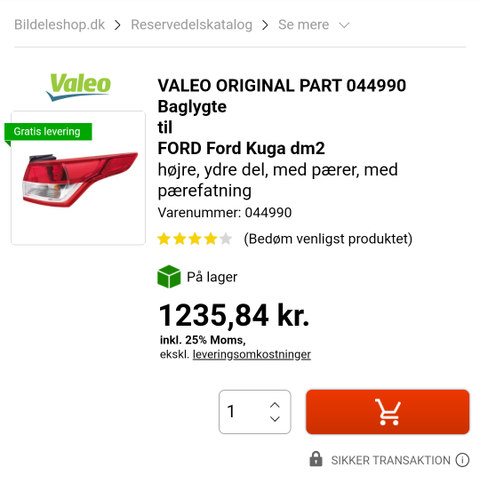Open Reservedelskatalog breadcrumb

point(192,25)
